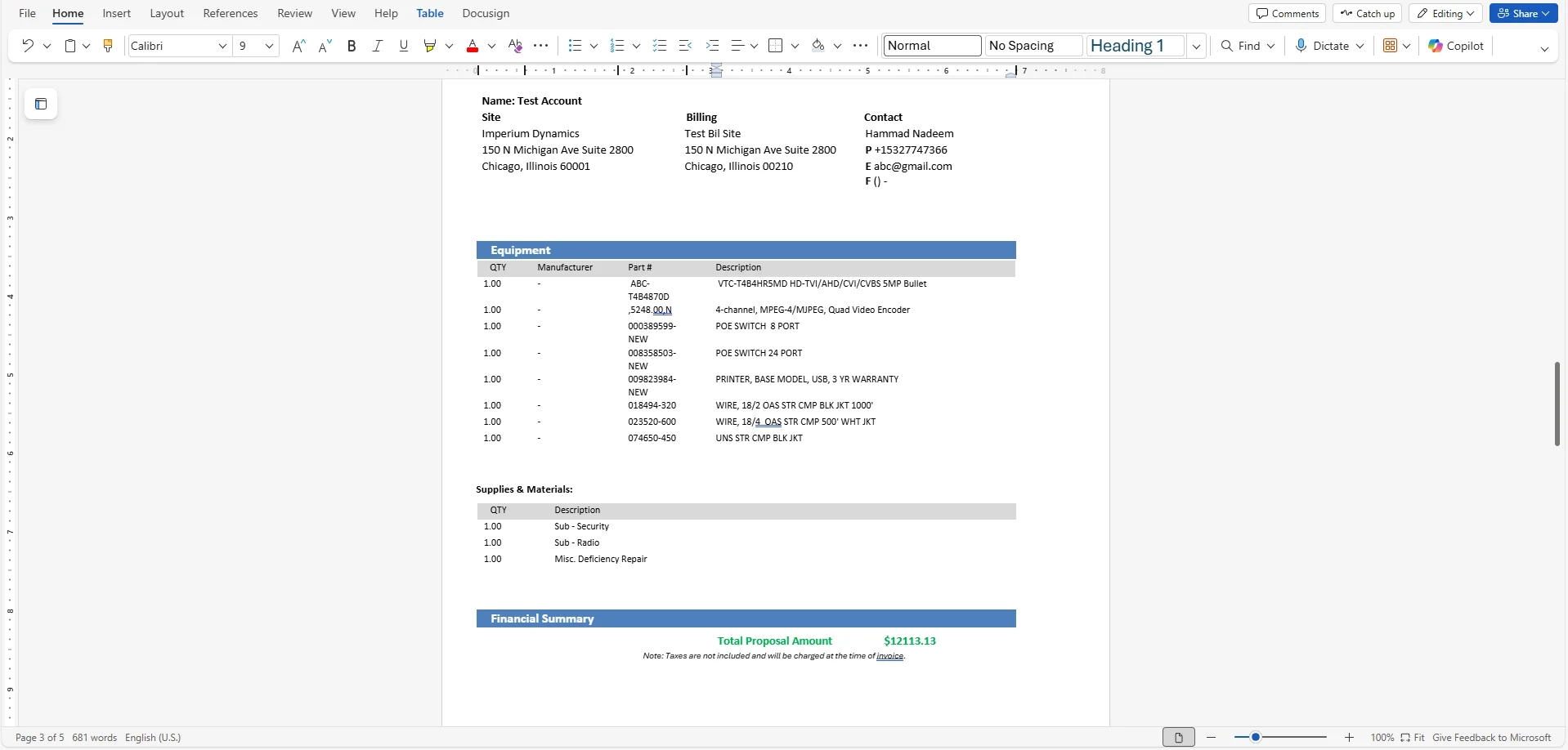Toggle Underline formatting
Viewport: 1568px width, 750px height.
pyautogui.click(x=403, y=46)
